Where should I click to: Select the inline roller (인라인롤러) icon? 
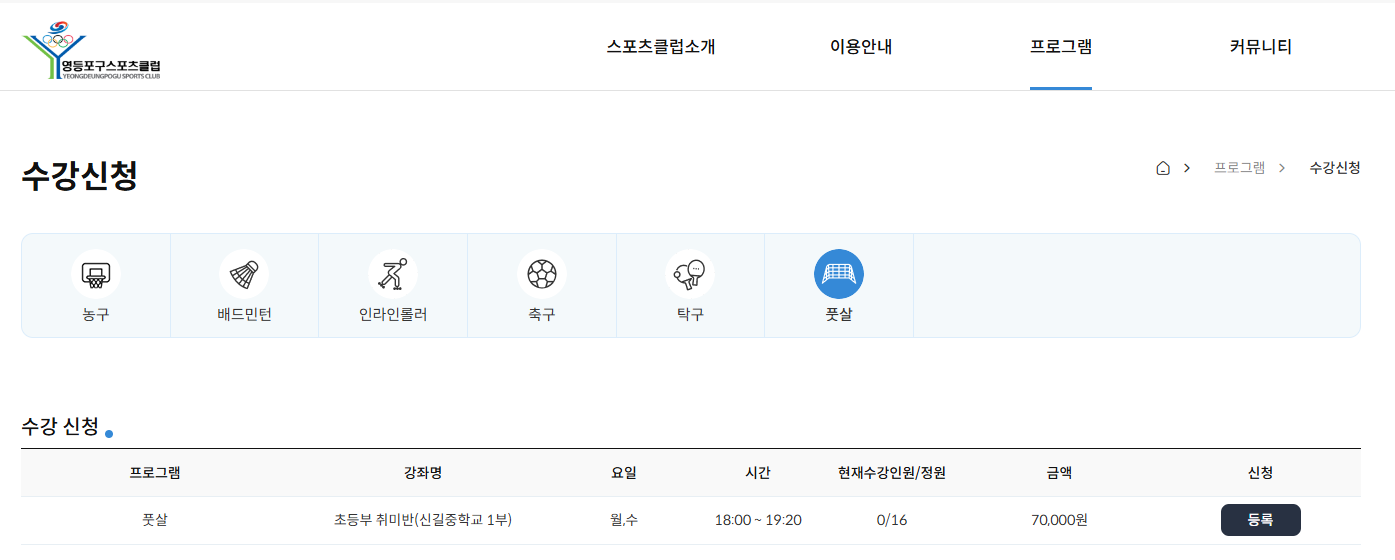393,274
